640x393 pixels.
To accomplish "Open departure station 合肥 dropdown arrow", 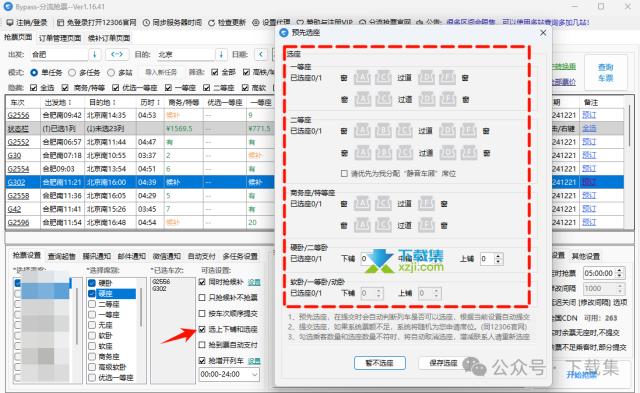I will pos(95,54).
